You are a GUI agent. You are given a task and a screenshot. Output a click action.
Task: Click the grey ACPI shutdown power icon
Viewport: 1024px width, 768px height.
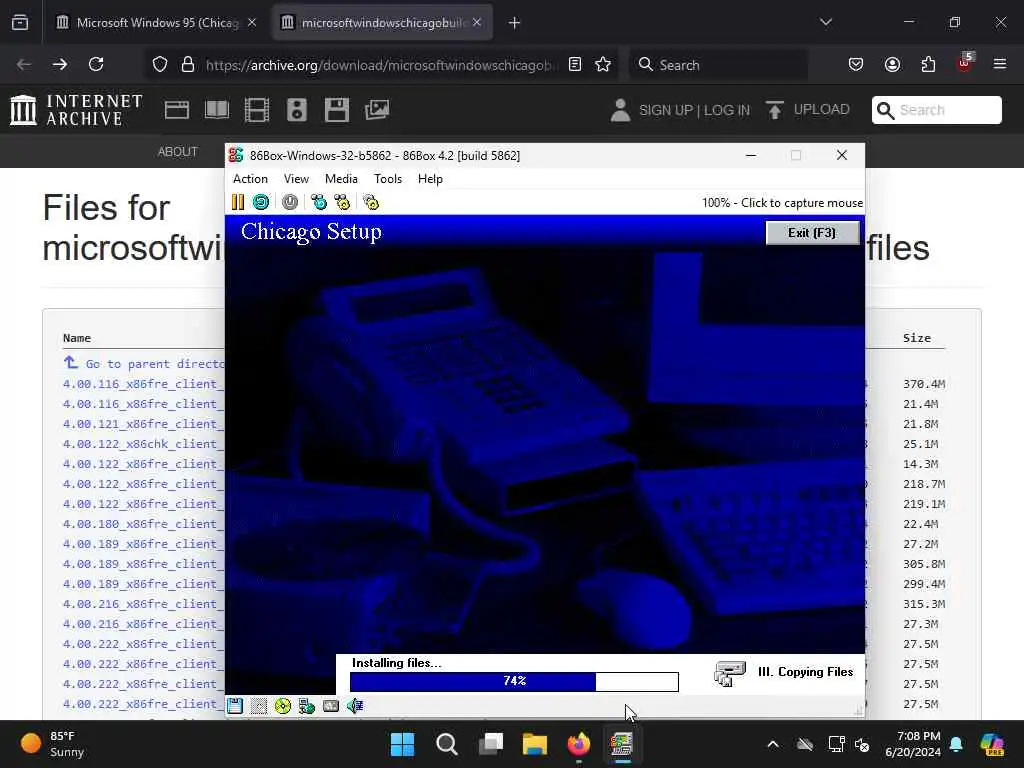pos(290,202)
